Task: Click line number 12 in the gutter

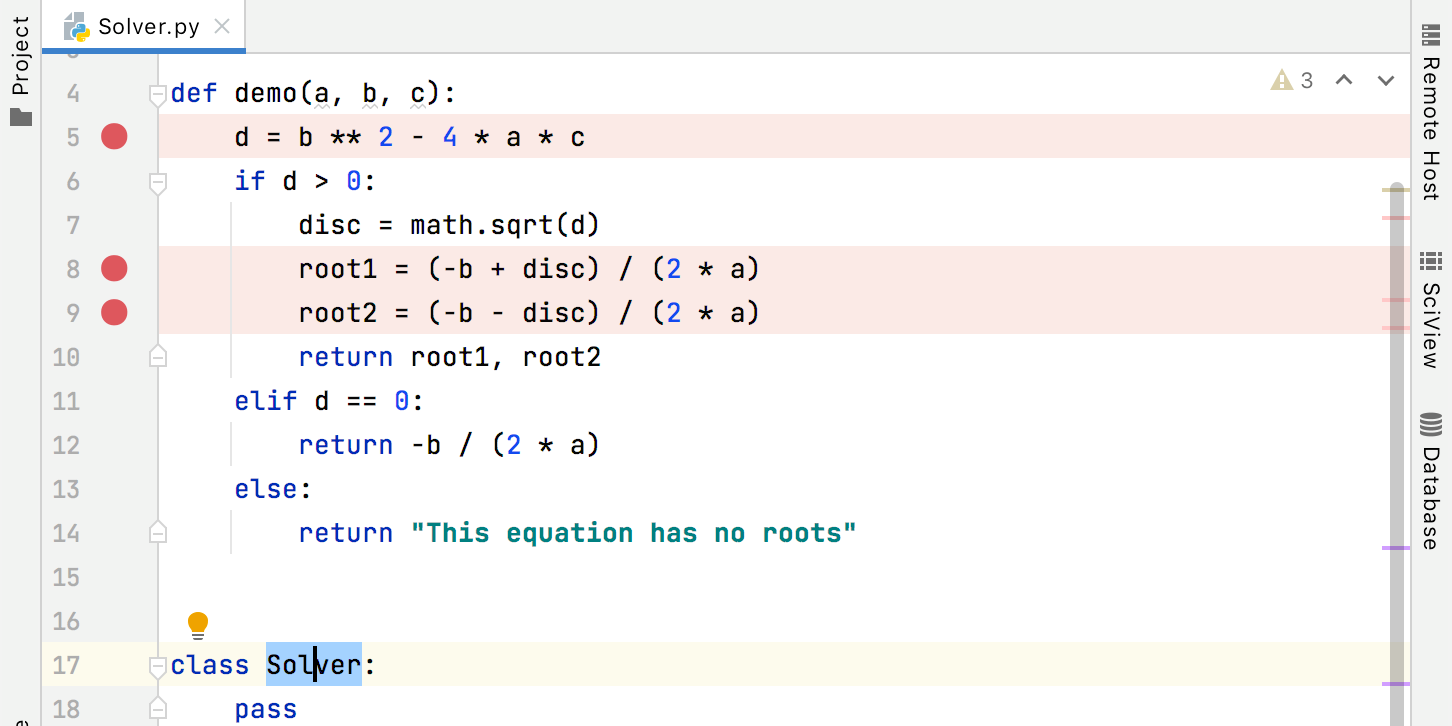Action: 66,444
